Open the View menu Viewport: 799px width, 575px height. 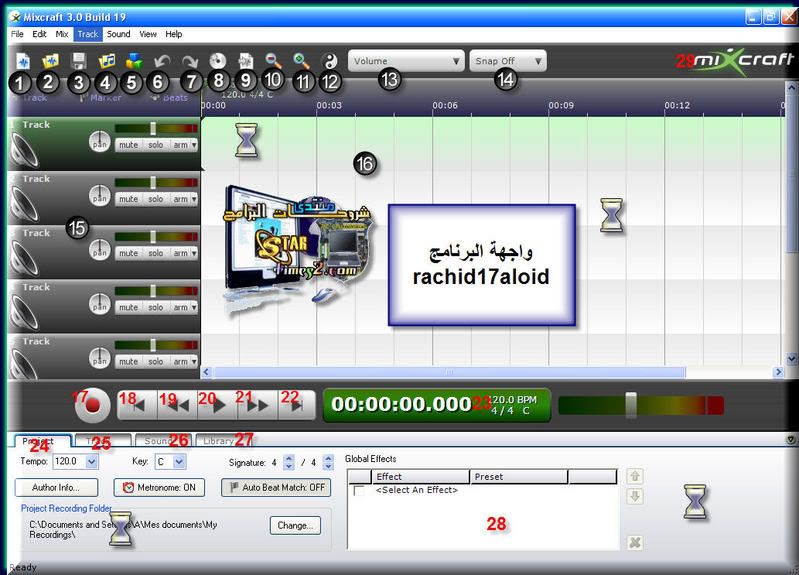coord(148,34)
